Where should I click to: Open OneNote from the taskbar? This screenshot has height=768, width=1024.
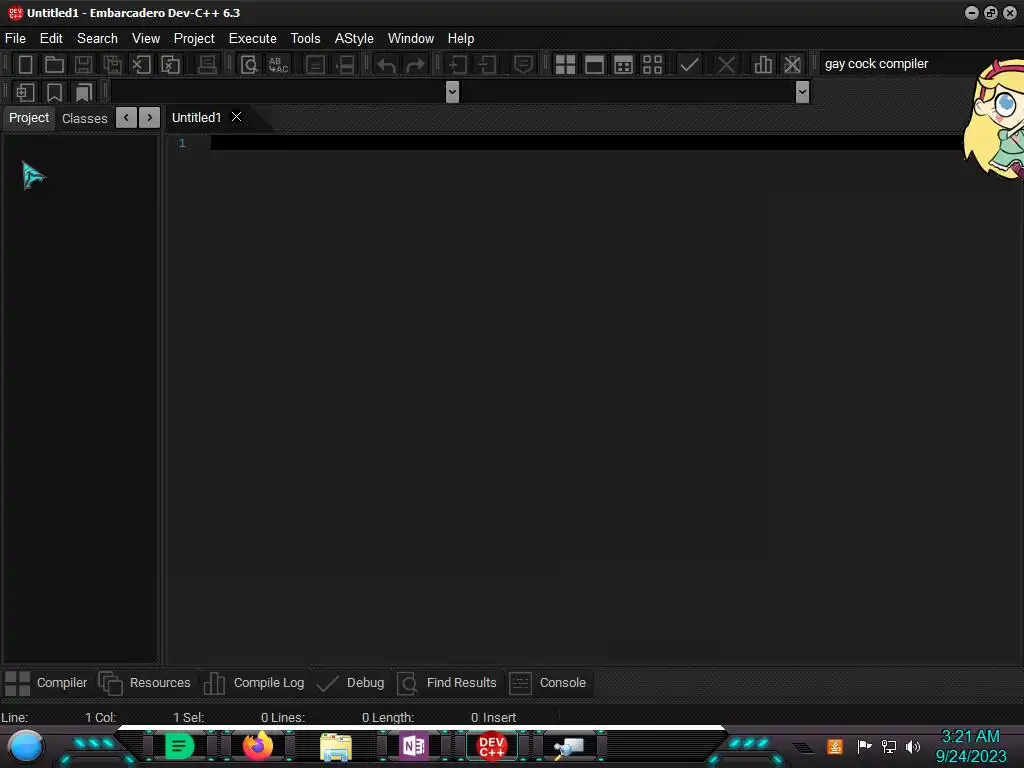tap(413, 746)
